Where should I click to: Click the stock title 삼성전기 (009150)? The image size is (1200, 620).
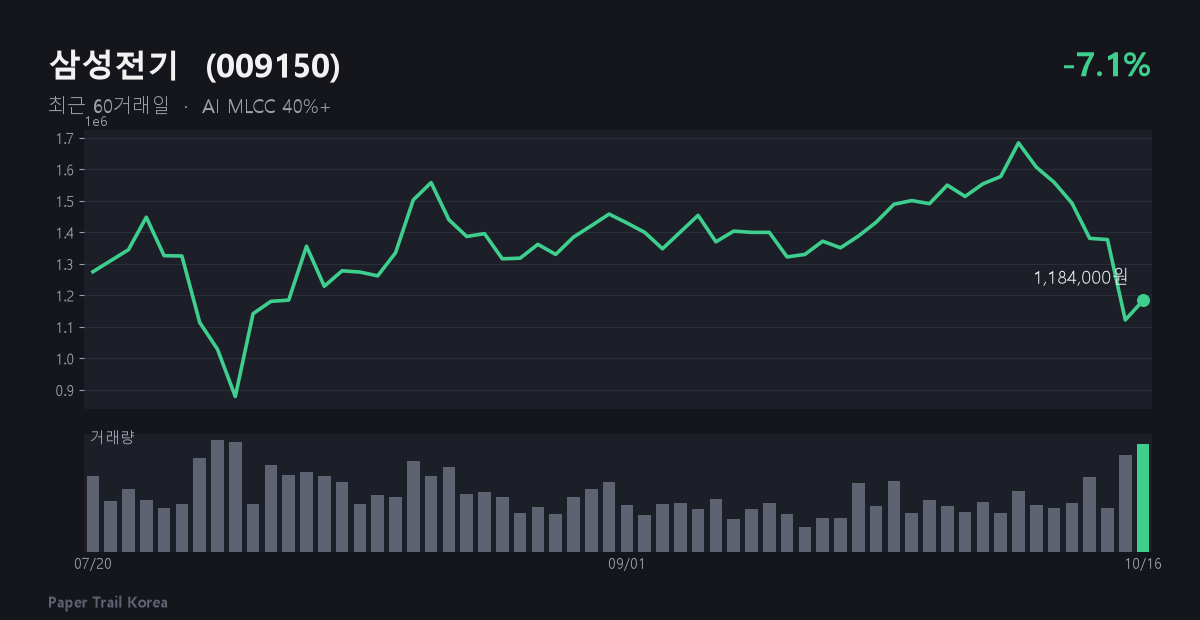point(194,66)
